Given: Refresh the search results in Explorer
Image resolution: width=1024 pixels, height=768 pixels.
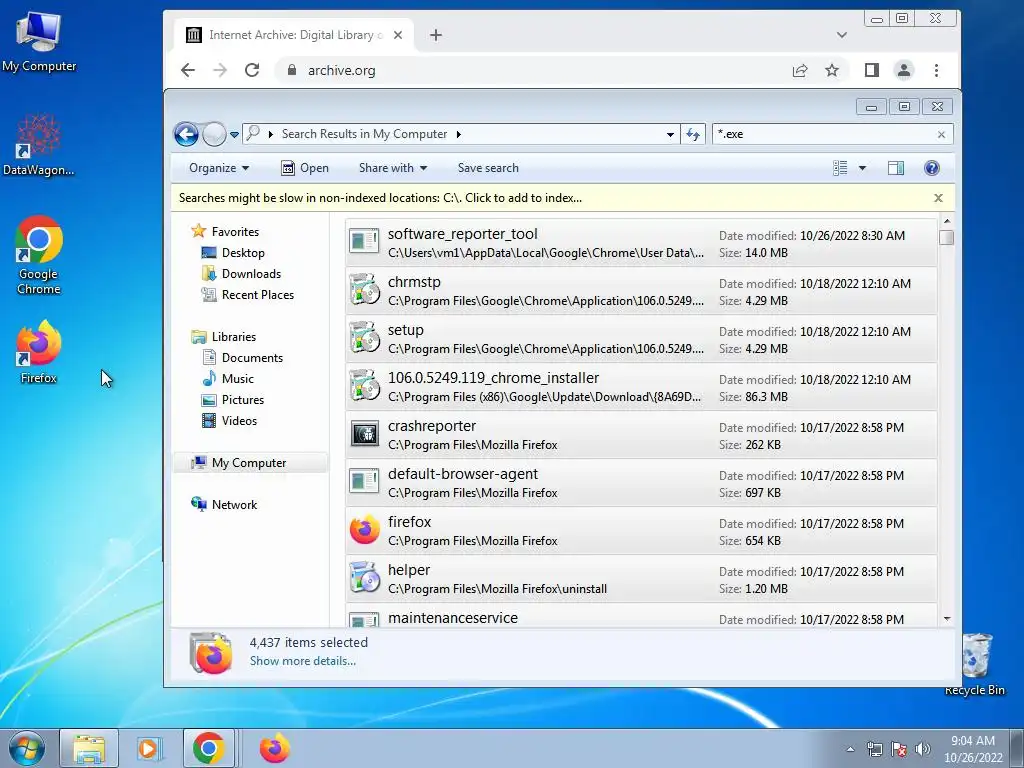Looking at the screenshot, I should click(693, 135).
